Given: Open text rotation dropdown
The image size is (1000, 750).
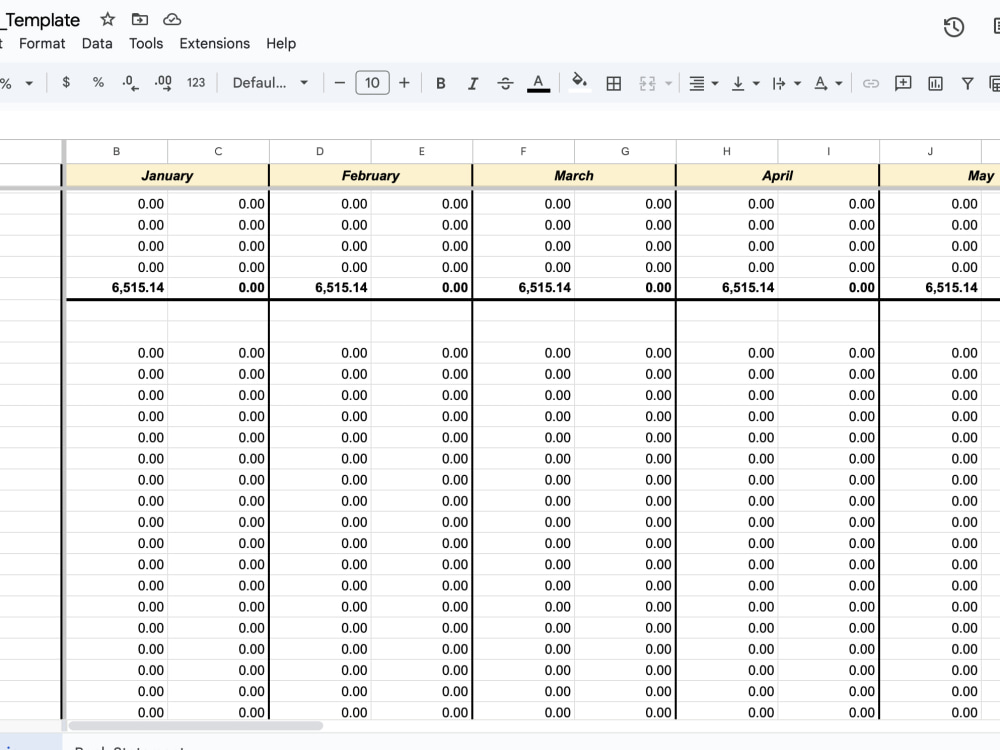Looking at the screenshot, I should pyautogui.click(x=828, y=83).
